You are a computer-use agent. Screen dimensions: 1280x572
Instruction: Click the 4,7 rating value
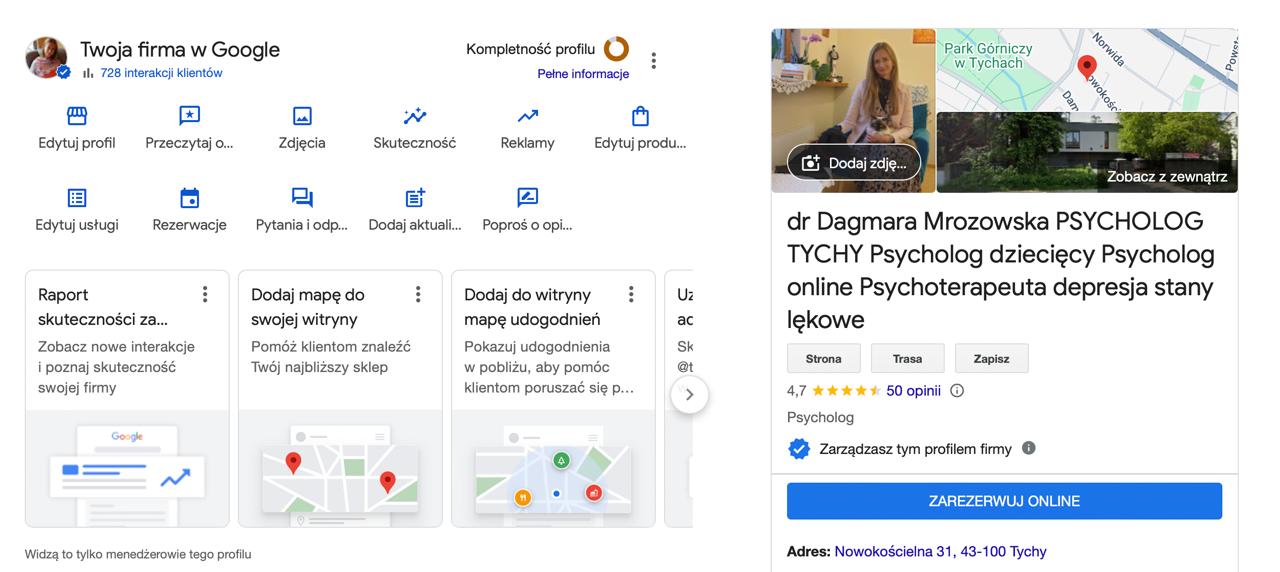click(797, 391)
